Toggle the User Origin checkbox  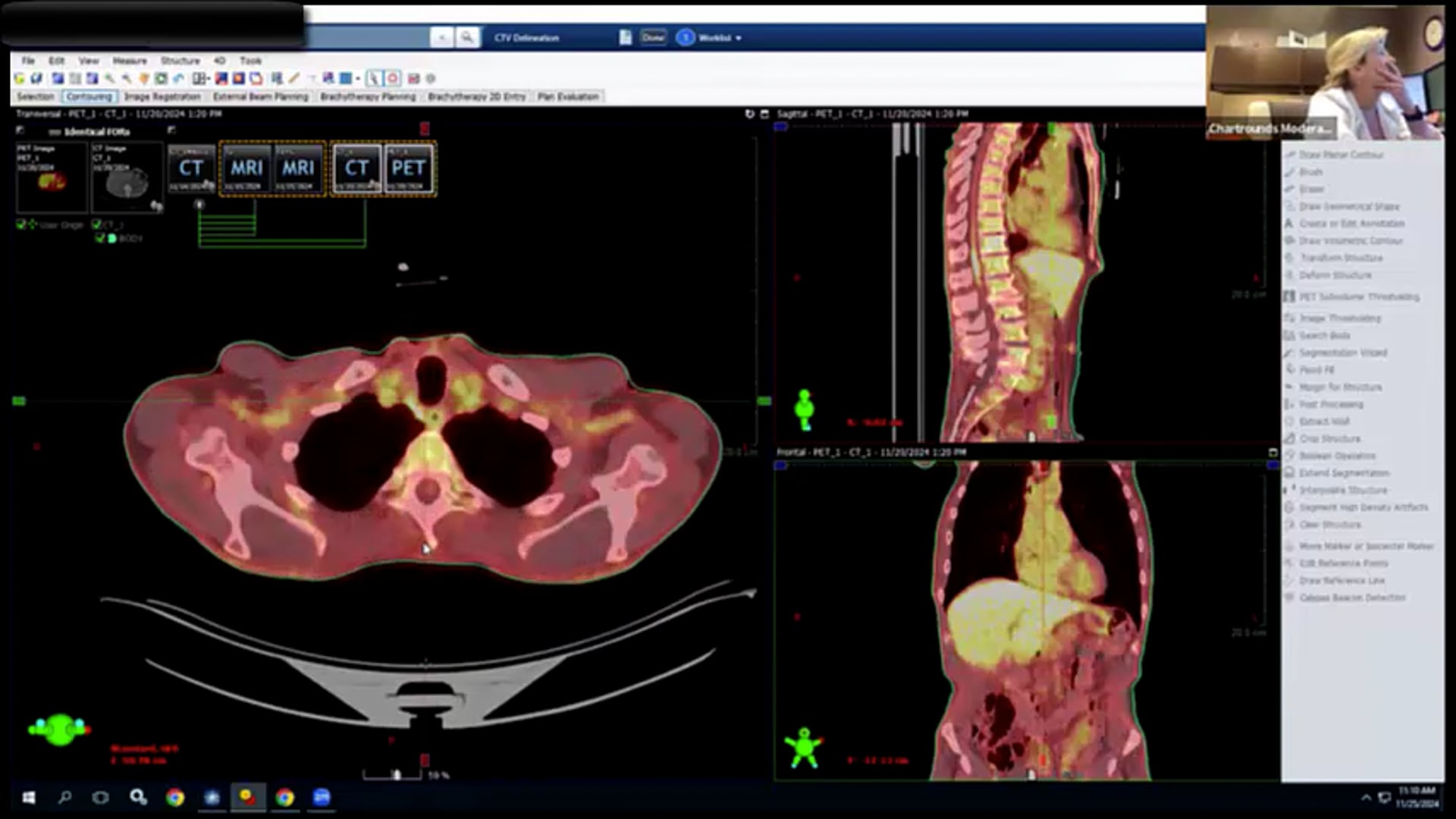[x=21, y=224]
